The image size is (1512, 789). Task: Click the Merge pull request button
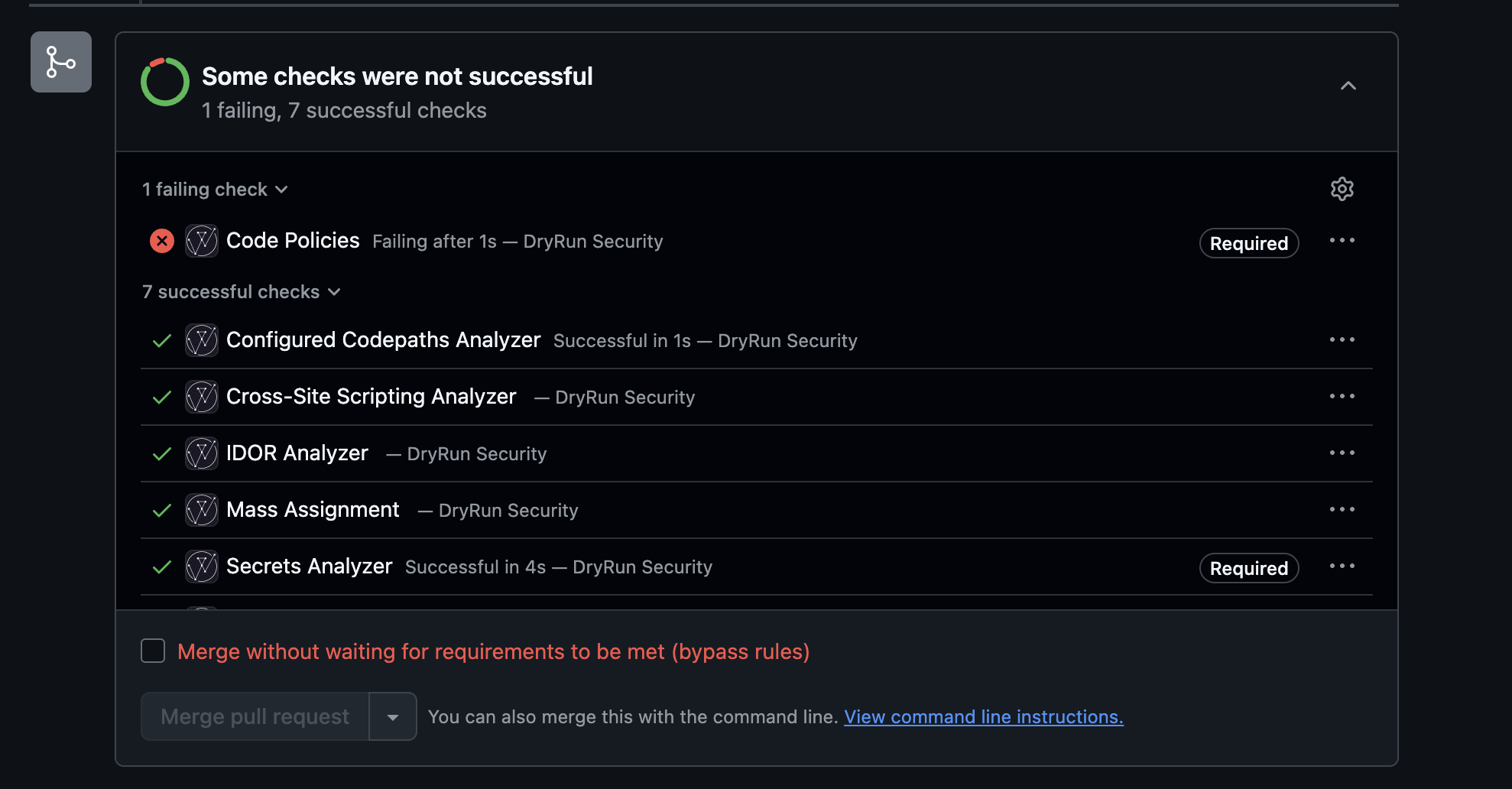253,716
